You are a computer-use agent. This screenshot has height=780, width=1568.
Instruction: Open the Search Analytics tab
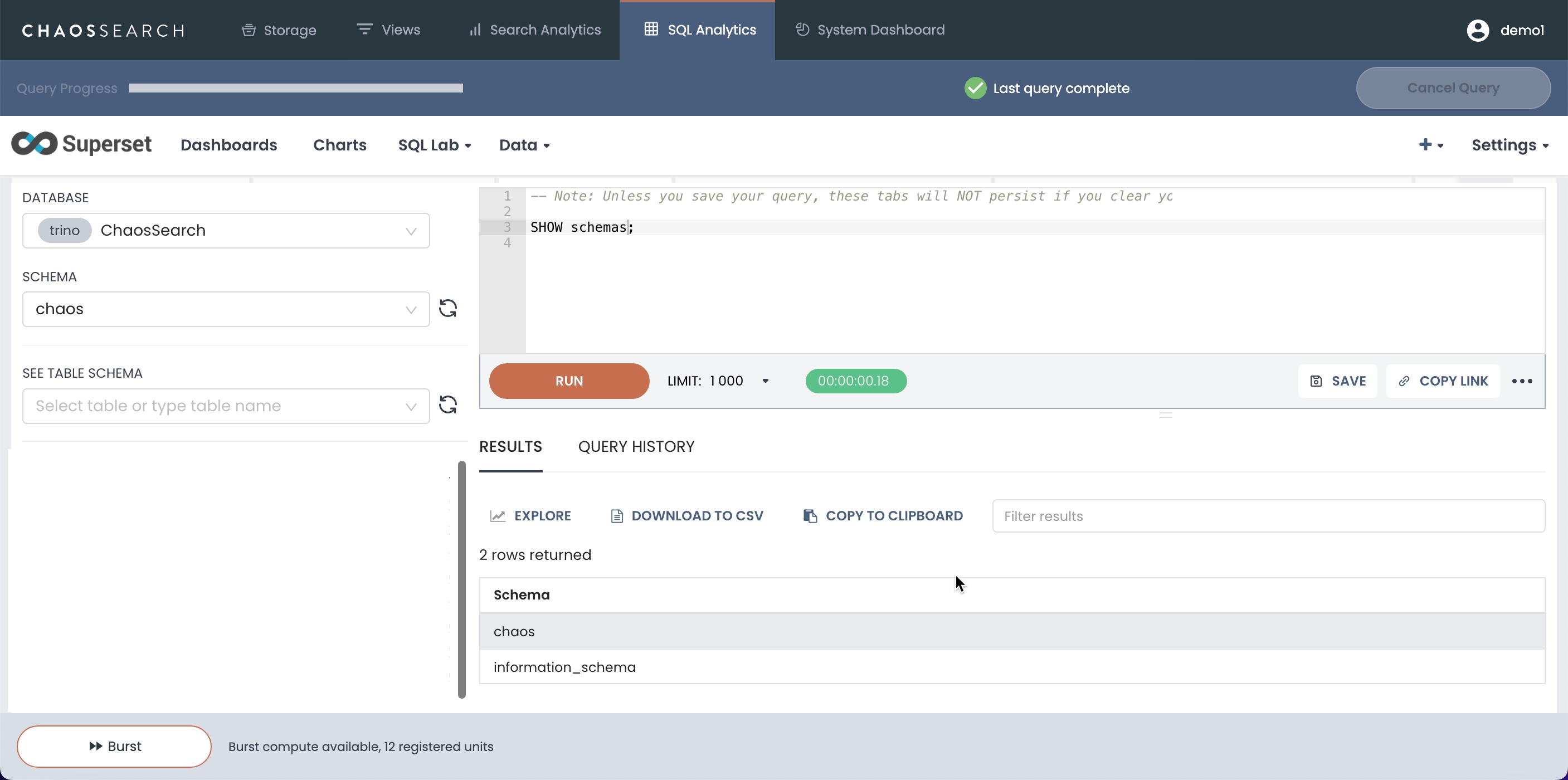coord(534,30)
